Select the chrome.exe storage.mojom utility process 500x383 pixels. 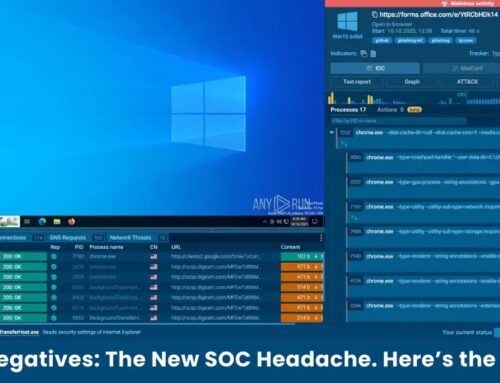click(423, 237)
